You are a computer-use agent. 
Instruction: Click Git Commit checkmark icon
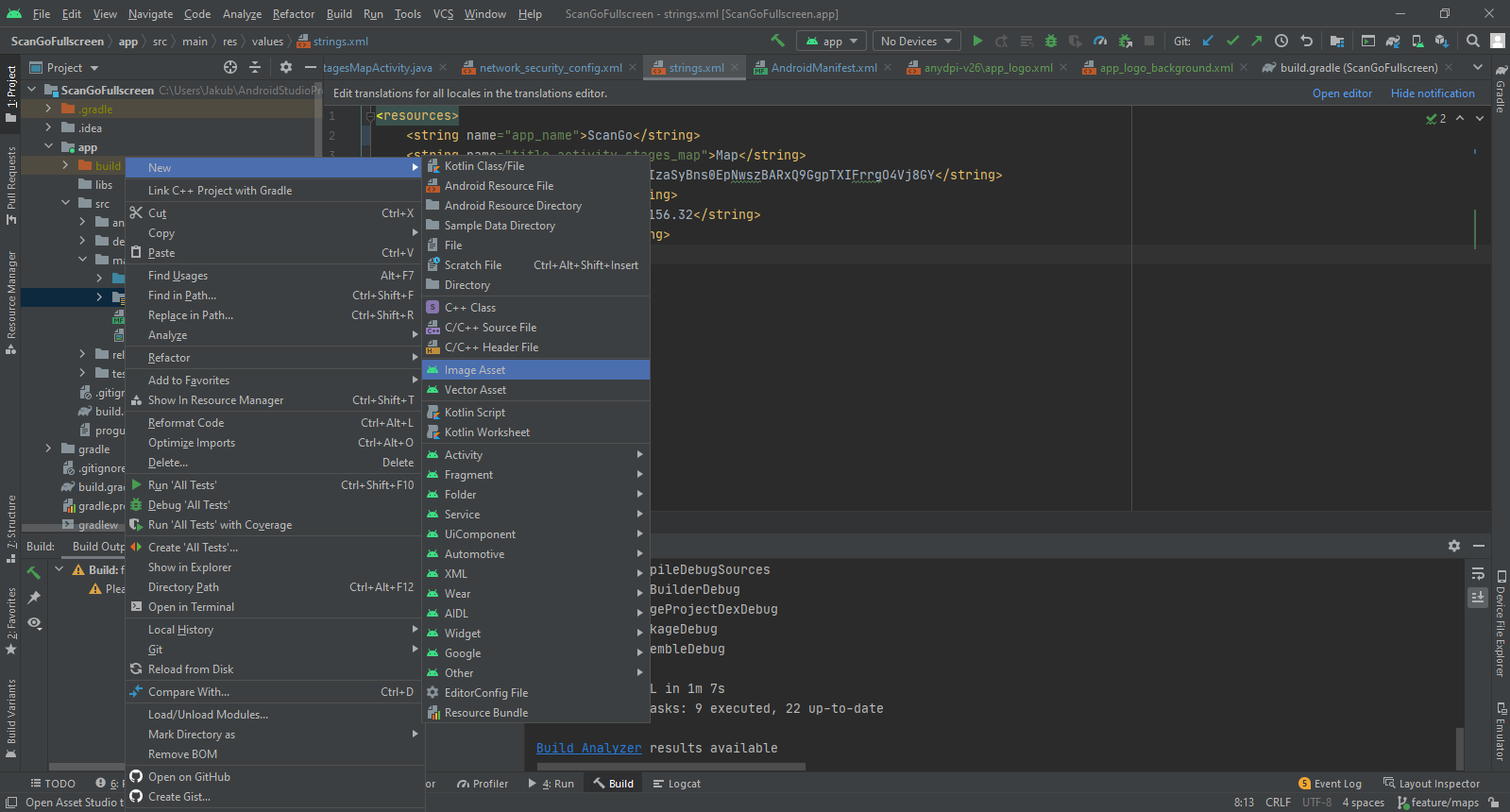1232,41
